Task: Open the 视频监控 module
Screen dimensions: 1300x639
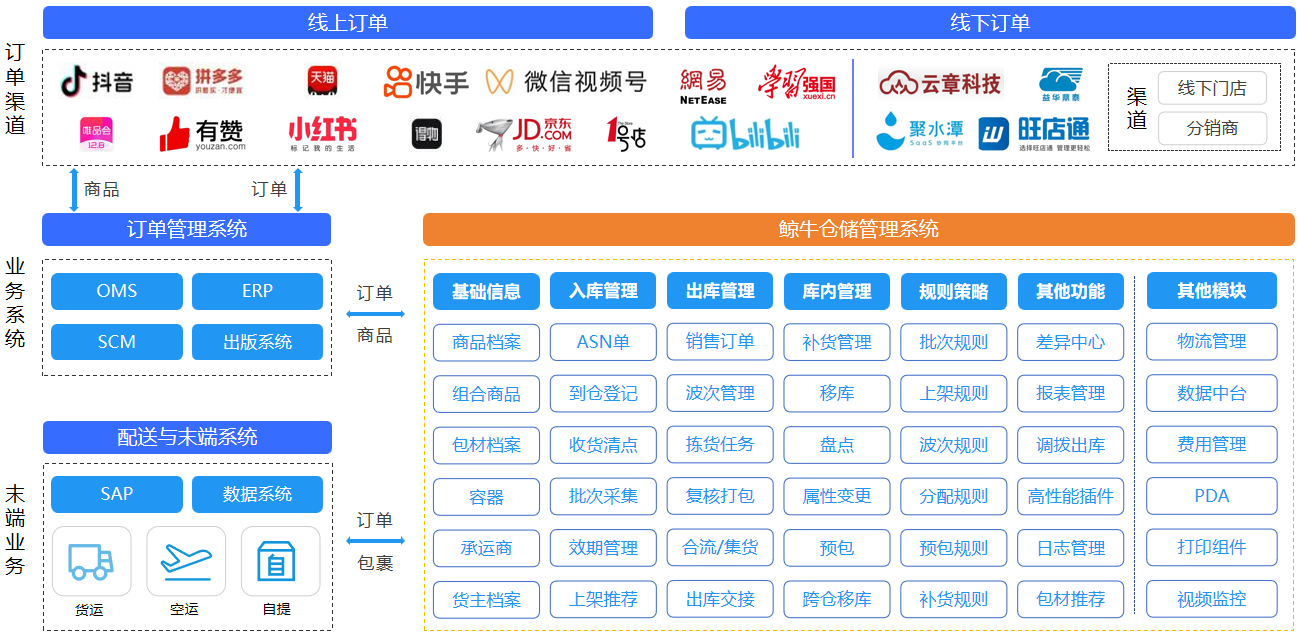Action: tap(1212, 599)
